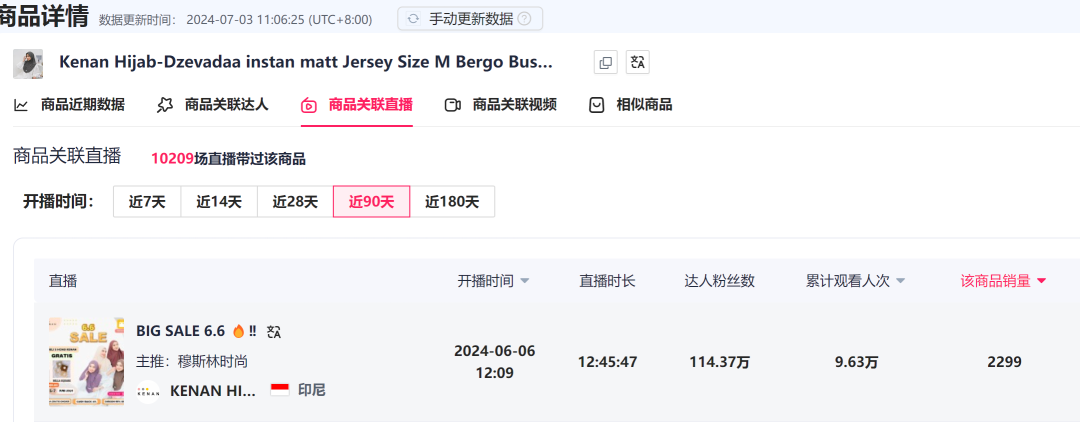Viewport: 1080px width, 422px height.
Task: Click the 手动更新数据 button
Action: coord(470,18)
